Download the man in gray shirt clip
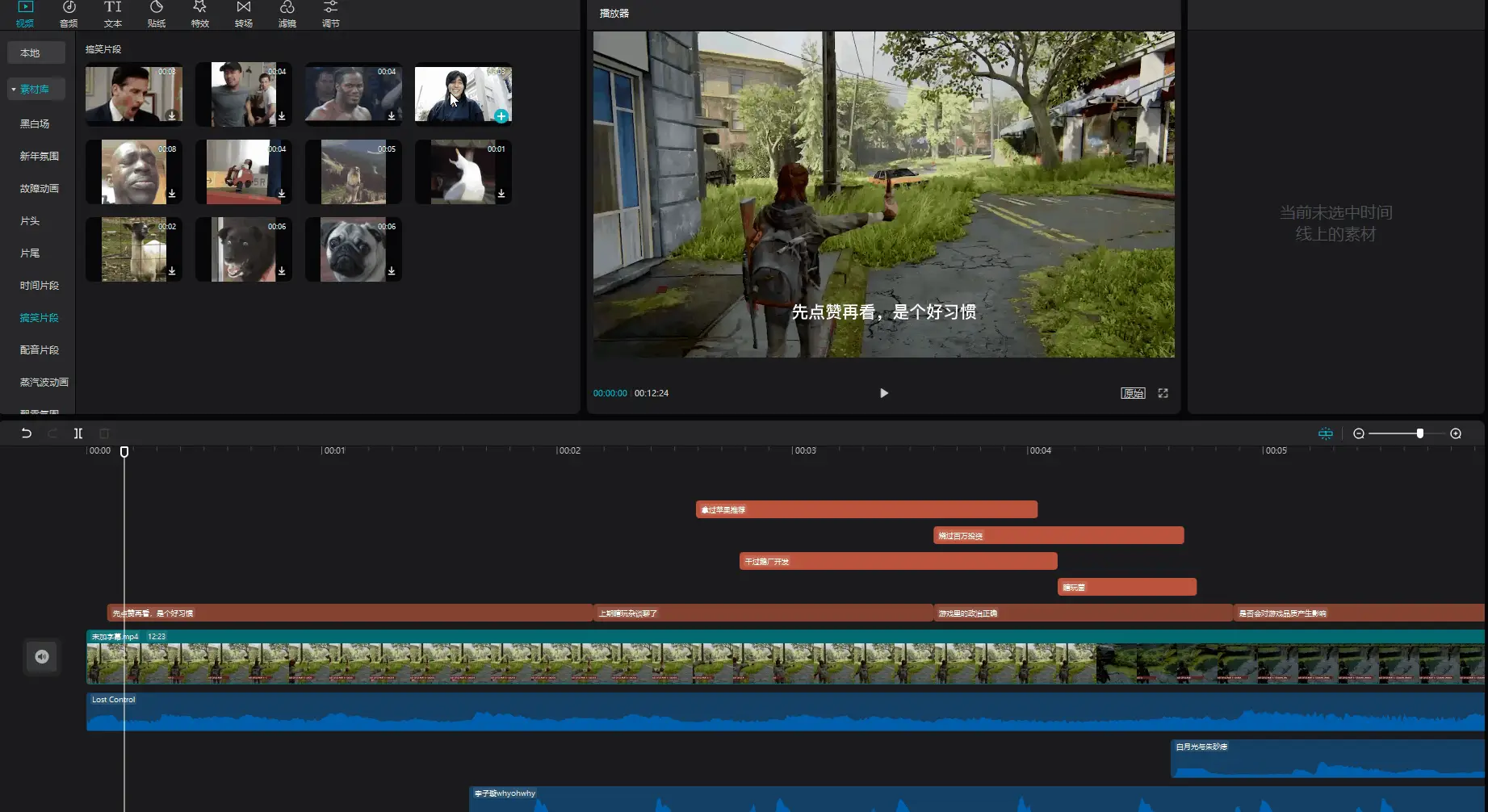 [x=282, y=116]
